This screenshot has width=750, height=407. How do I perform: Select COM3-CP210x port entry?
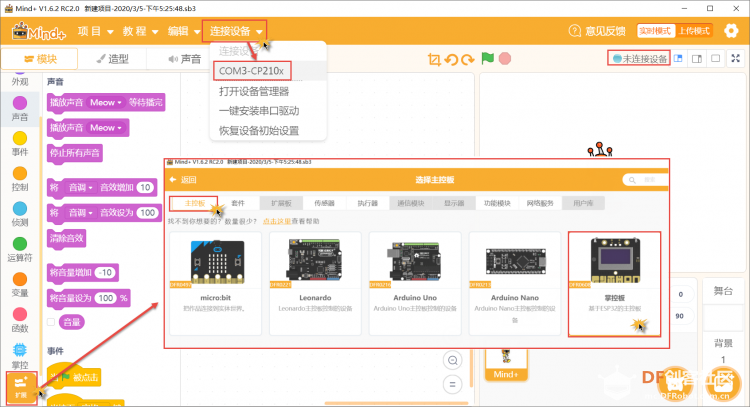tap(252, 71)
